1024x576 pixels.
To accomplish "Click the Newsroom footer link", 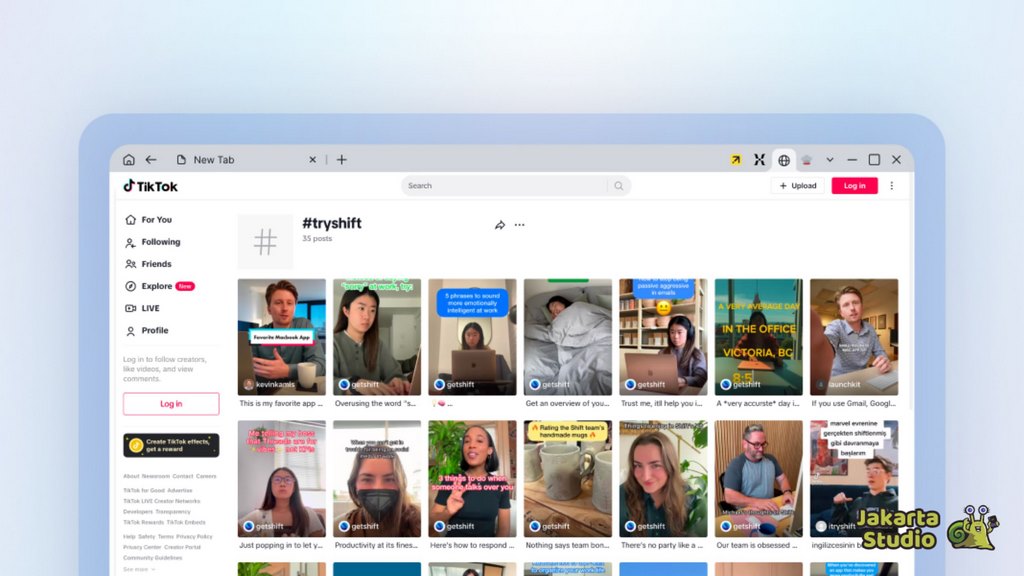I will 155,476.
